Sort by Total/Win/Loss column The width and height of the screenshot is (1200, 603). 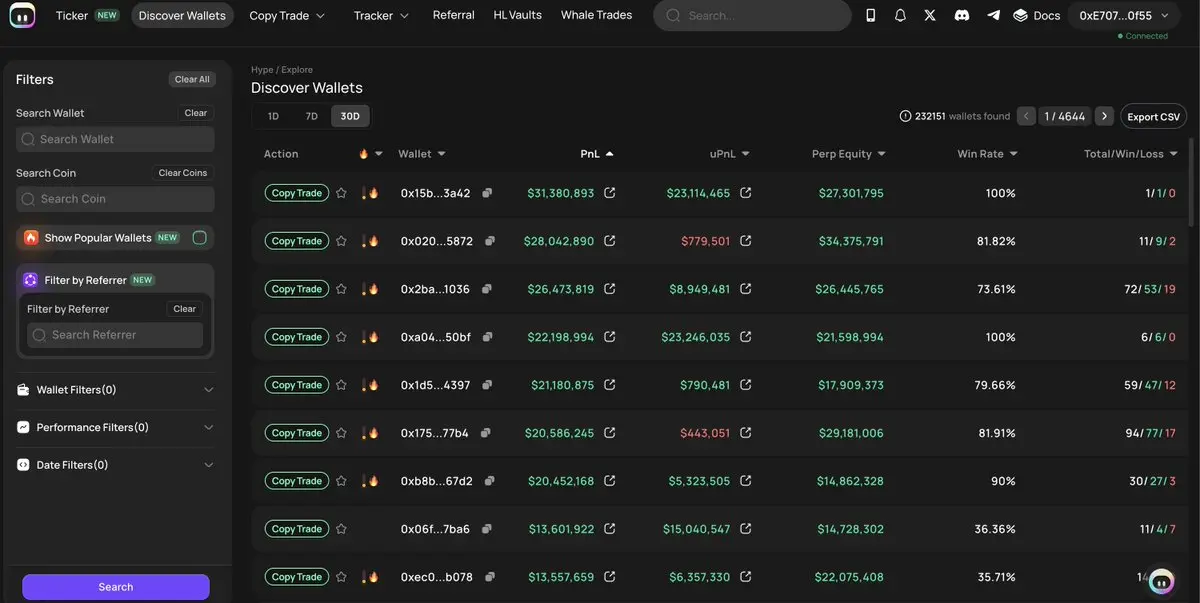[1131, 154]
